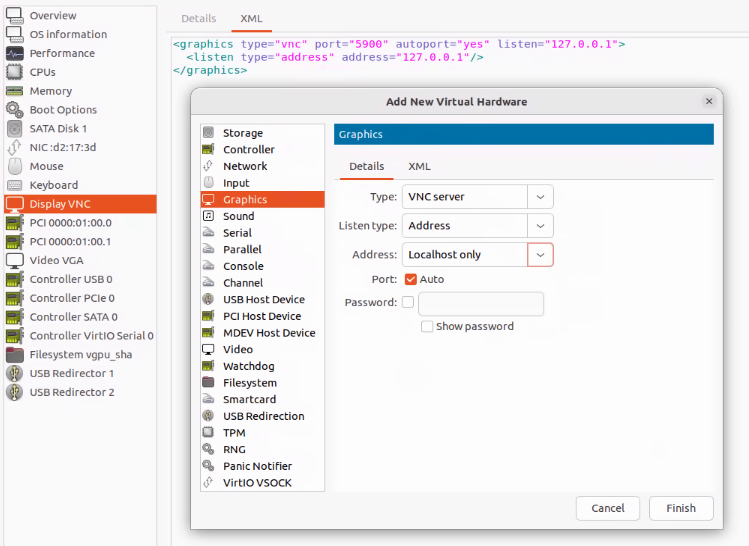Select the Video VGA monitor icon
The width and height of the screenshot is (749, 546).
click(x=14, y=260)
